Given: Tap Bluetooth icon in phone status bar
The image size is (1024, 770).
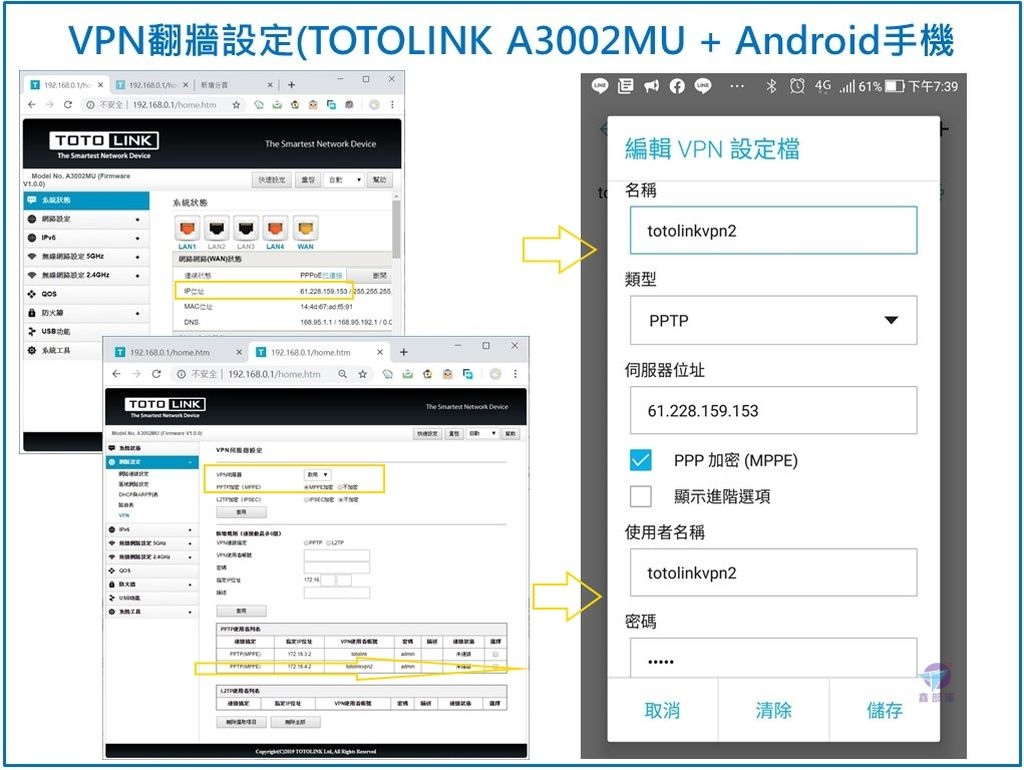Looking at the screenshot, I should [x=771, y=86].
